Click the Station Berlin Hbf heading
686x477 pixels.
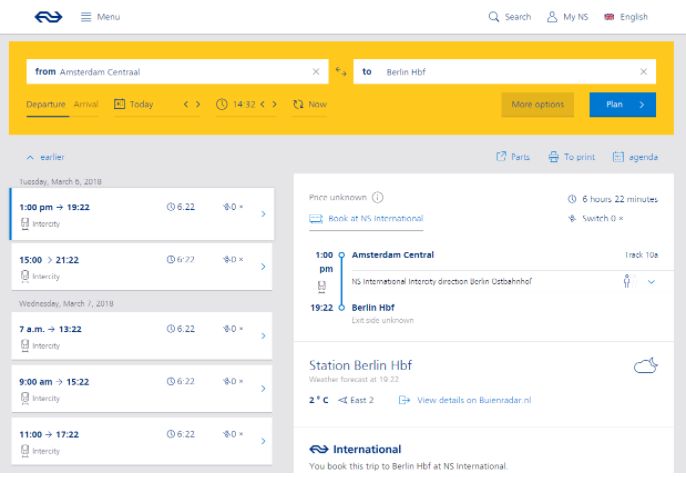(x=360, y=365)
